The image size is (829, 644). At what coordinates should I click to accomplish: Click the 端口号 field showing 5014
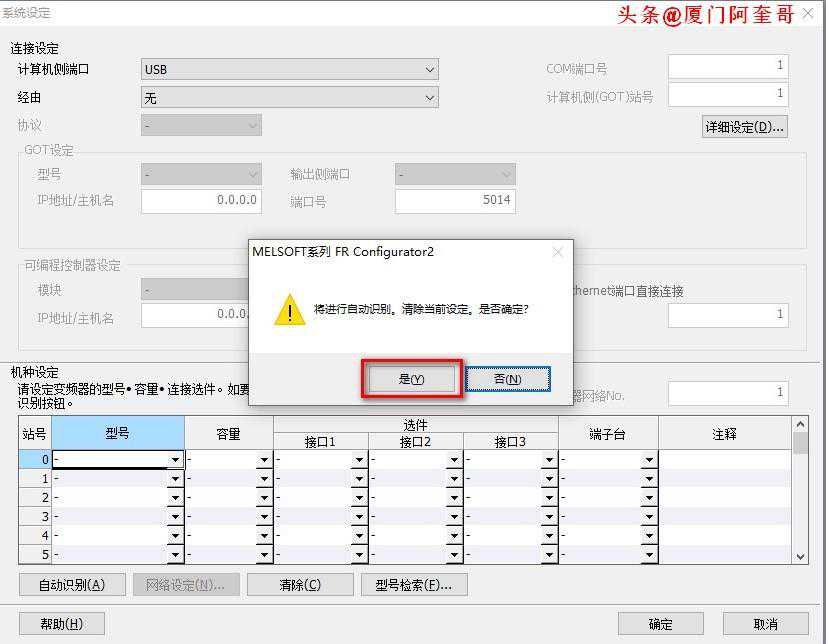(x=455, y=200)
